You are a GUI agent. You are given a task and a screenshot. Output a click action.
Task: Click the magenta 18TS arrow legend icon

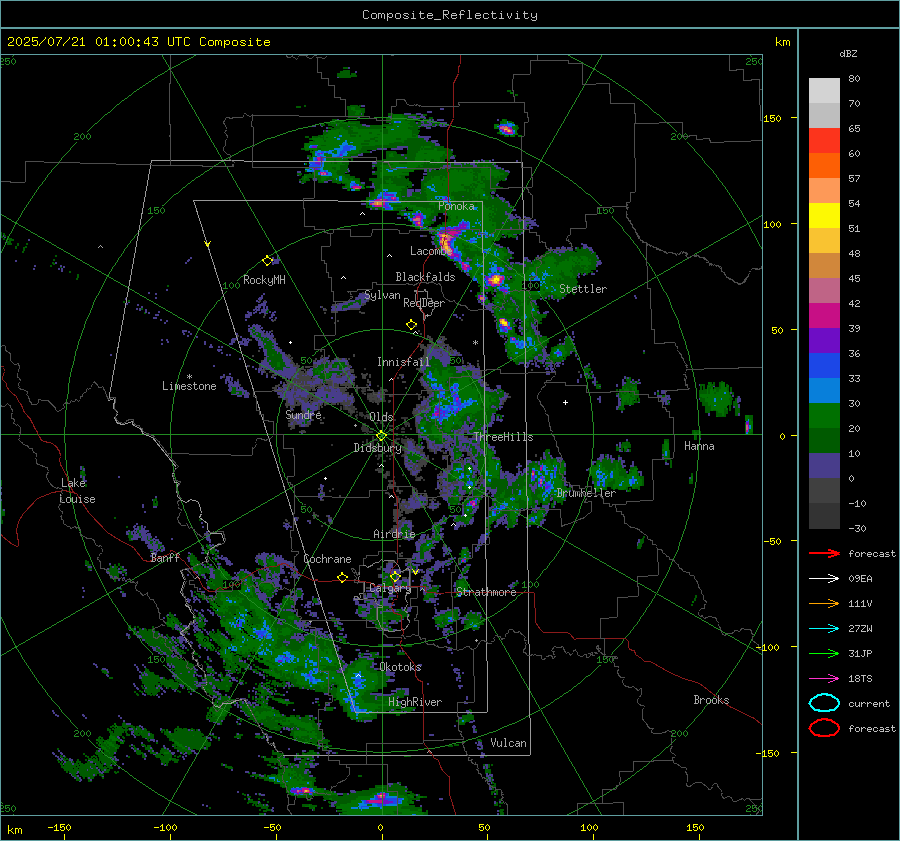[824, 679]
